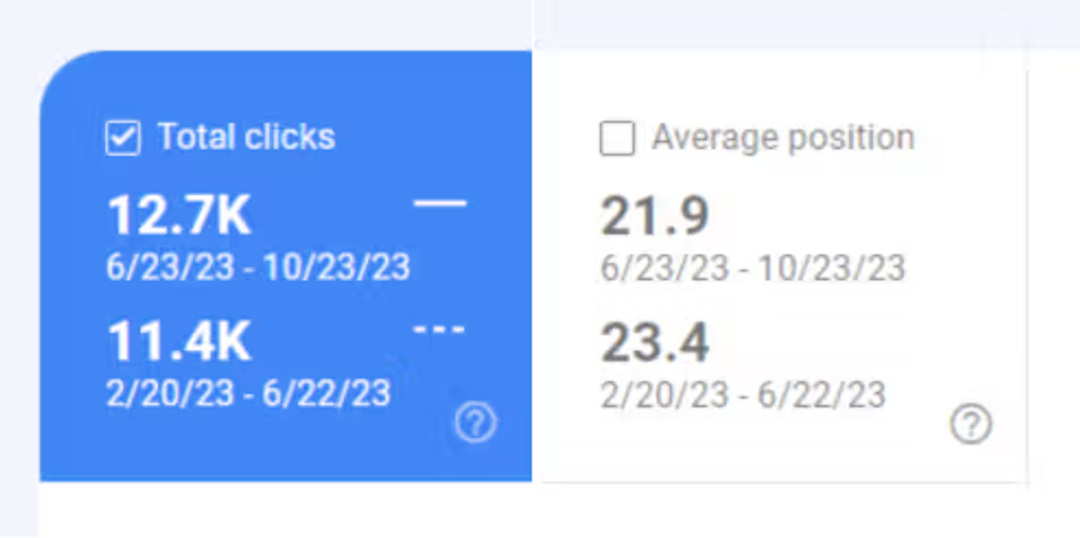1080x538 pixels.
Task: Click dashed line legend beside 11.4K
Action: (439, 329)
